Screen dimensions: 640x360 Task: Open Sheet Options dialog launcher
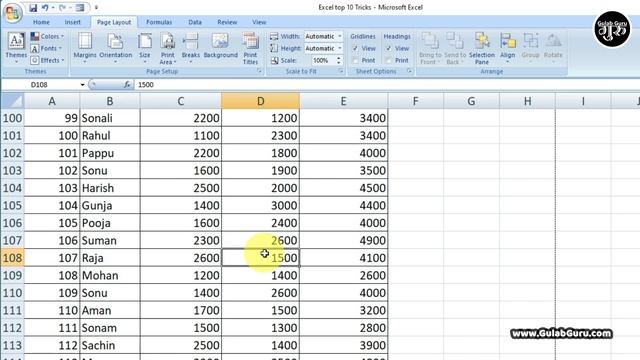(x=409, y=71)
